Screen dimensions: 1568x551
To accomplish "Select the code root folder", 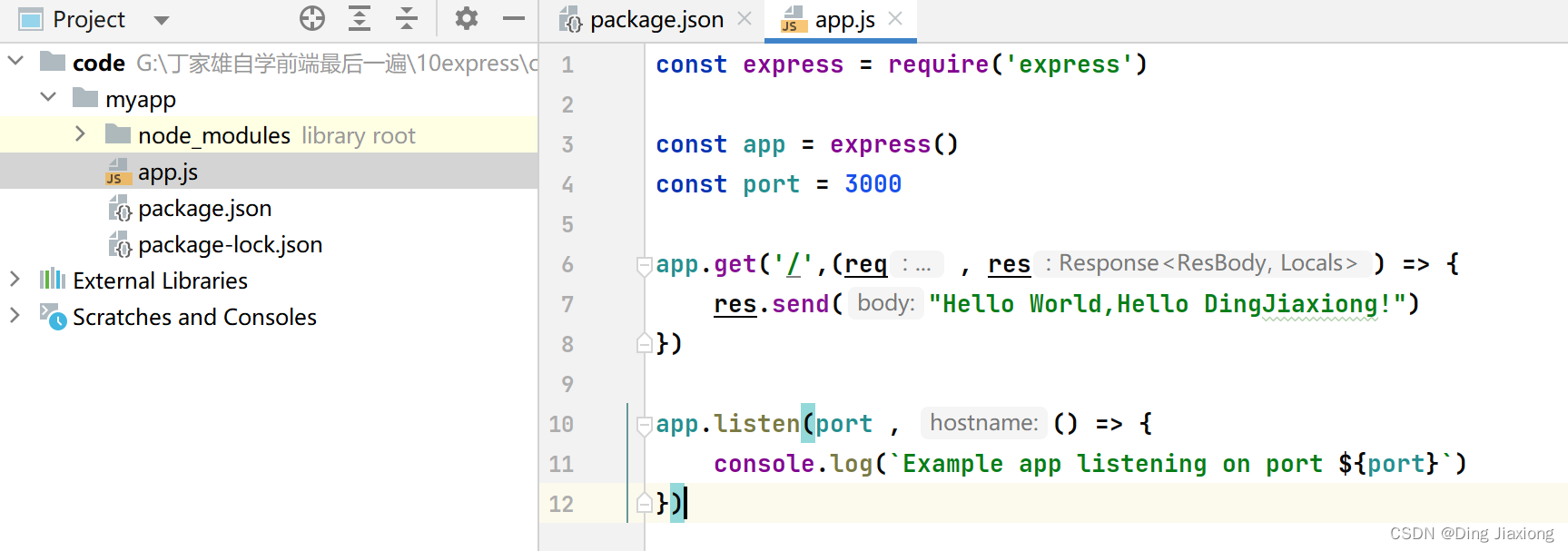I will point(269,63).
